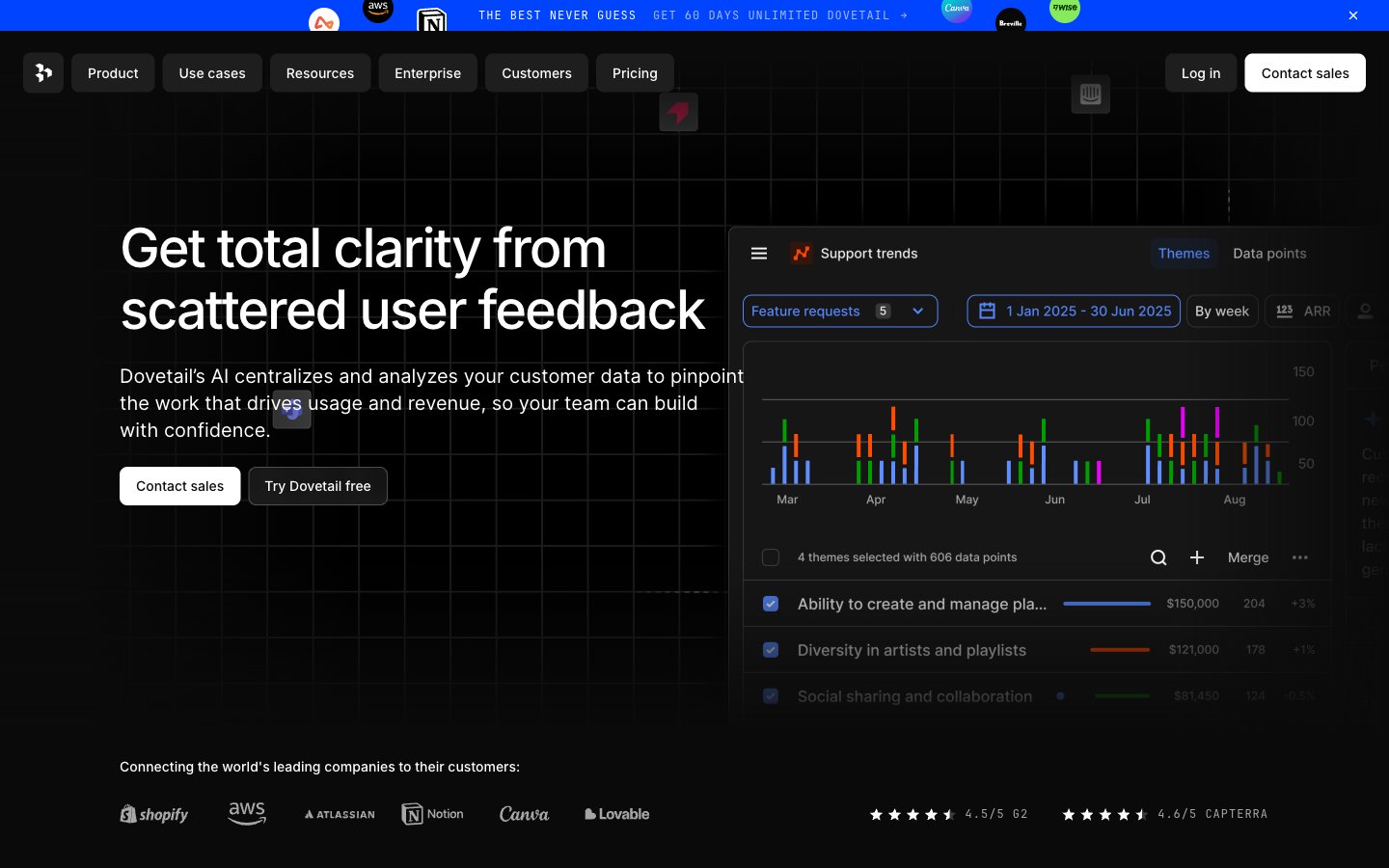This screenshot has width=1389, height=868.
Task: Click the AWS logo in companies row
Action: (247, 813)
